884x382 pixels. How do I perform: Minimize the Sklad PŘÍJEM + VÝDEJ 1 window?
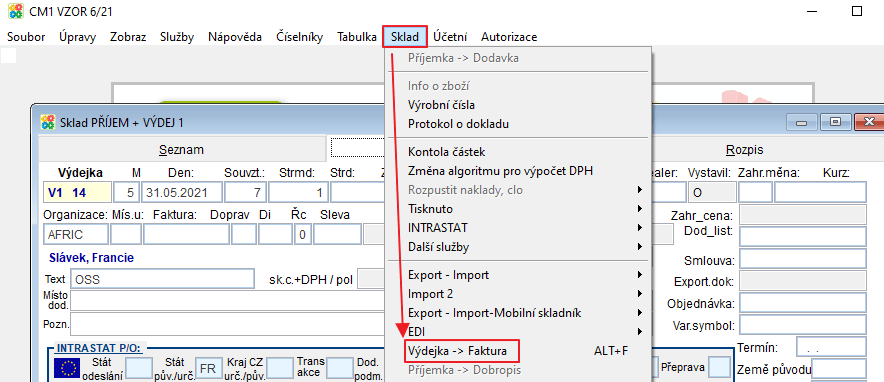point(803,121)
